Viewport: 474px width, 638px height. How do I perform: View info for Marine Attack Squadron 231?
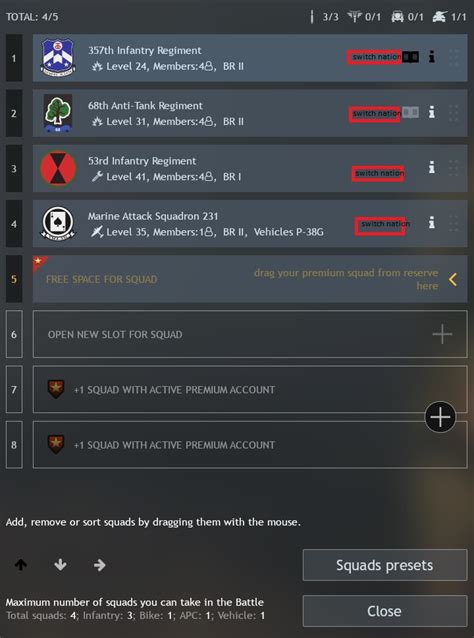(432, 222)
